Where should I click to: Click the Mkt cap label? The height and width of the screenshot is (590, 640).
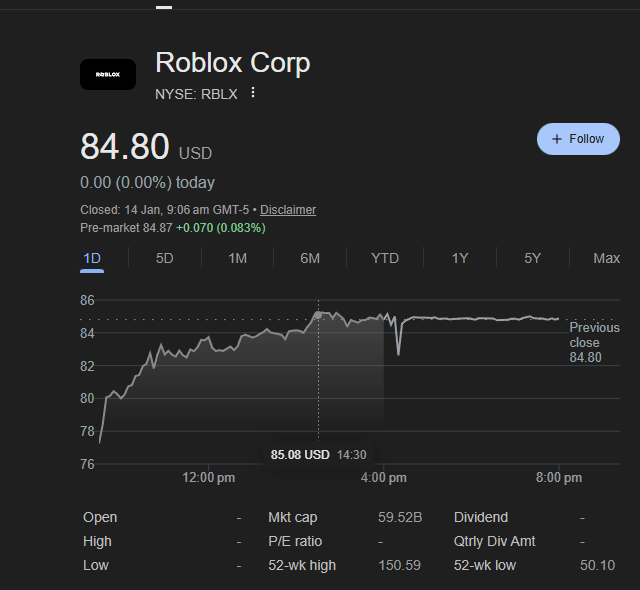coord(293,517)
